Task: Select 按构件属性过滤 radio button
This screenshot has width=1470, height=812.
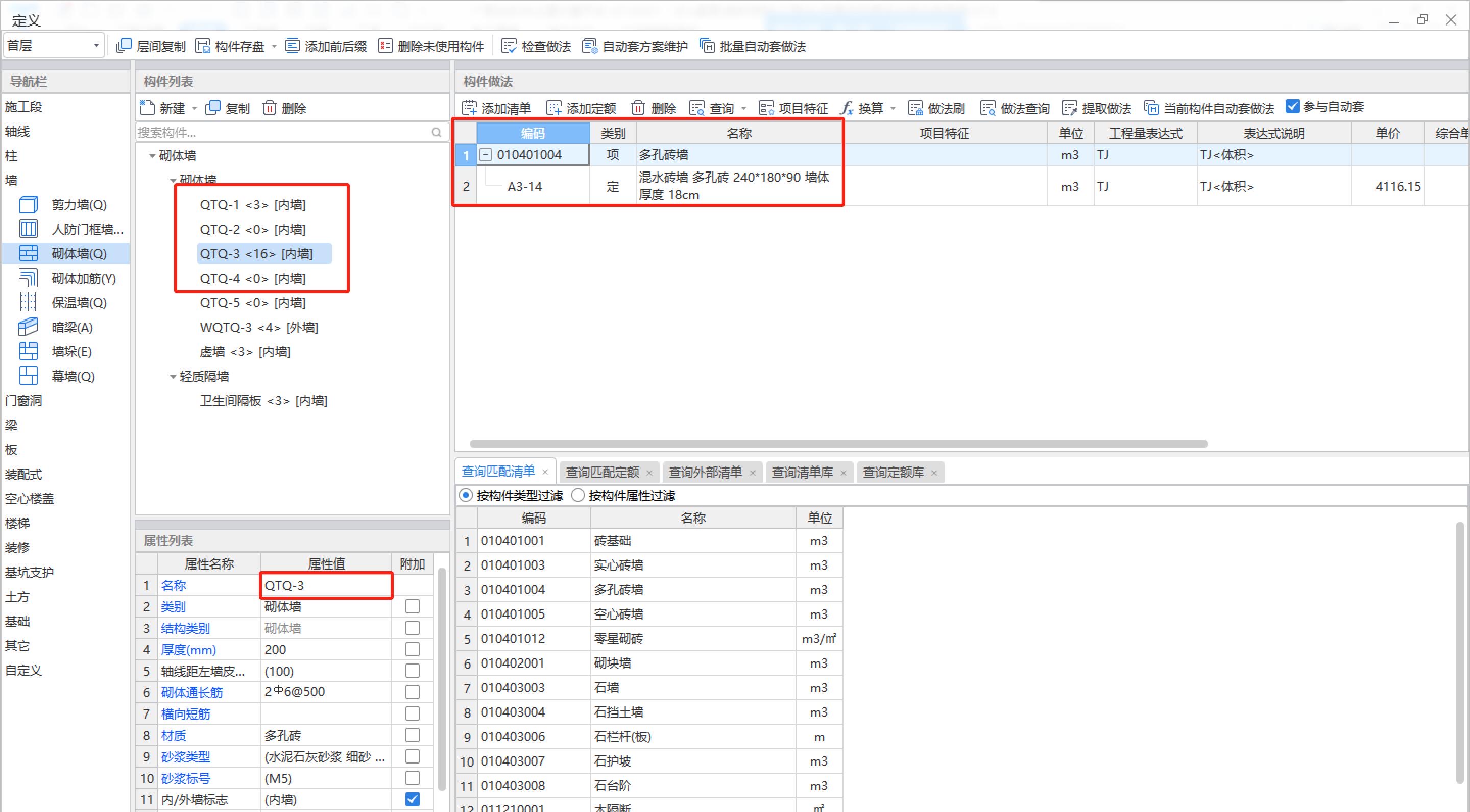Action: (578, 496)
